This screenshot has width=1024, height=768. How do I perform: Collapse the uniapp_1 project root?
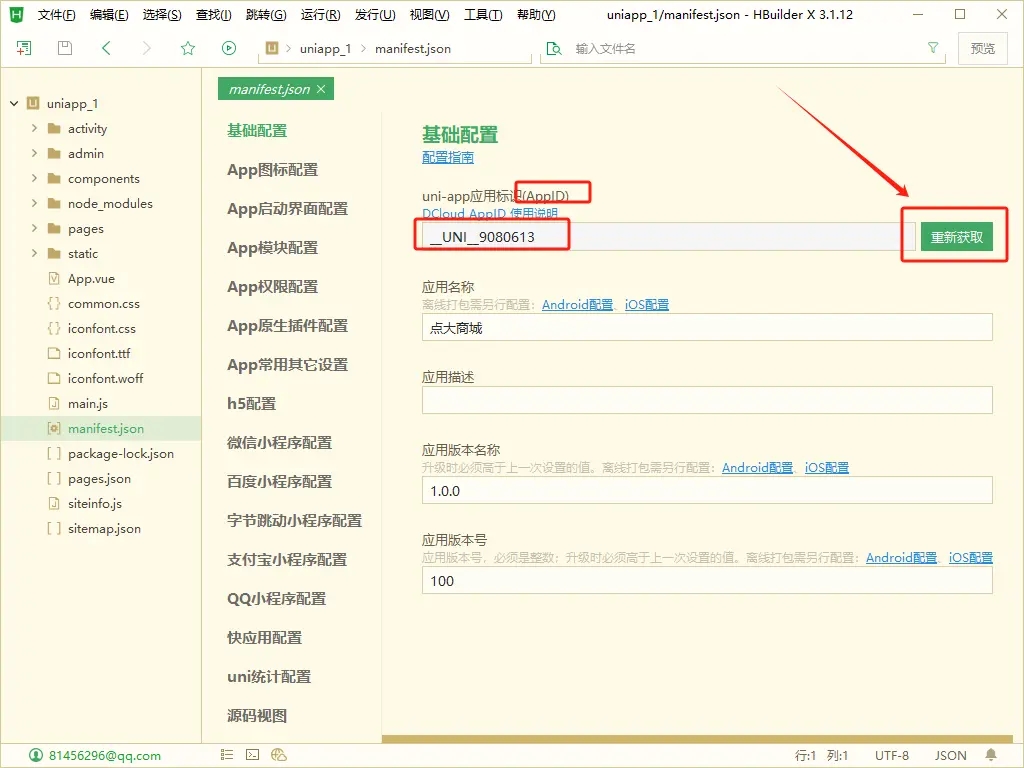(x=14, y=104)
